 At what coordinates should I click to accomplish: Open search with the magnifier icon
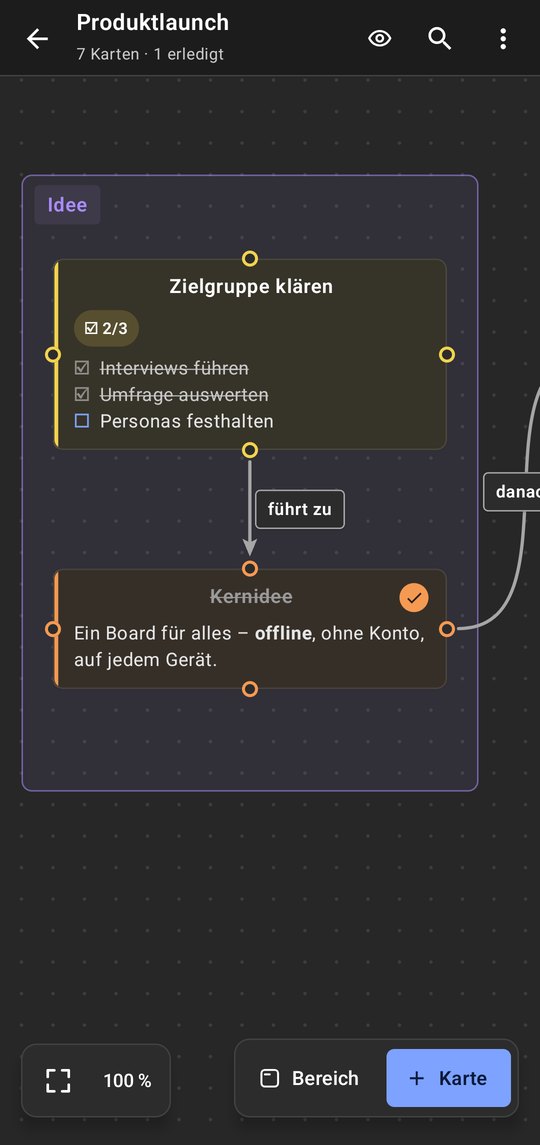click(440, 39)
